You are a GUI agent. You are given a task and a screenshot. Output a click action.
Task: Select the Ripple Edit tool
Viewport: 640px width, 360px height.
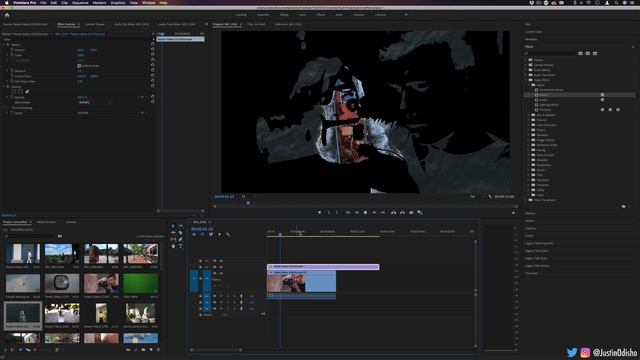(x=173, y=233)
